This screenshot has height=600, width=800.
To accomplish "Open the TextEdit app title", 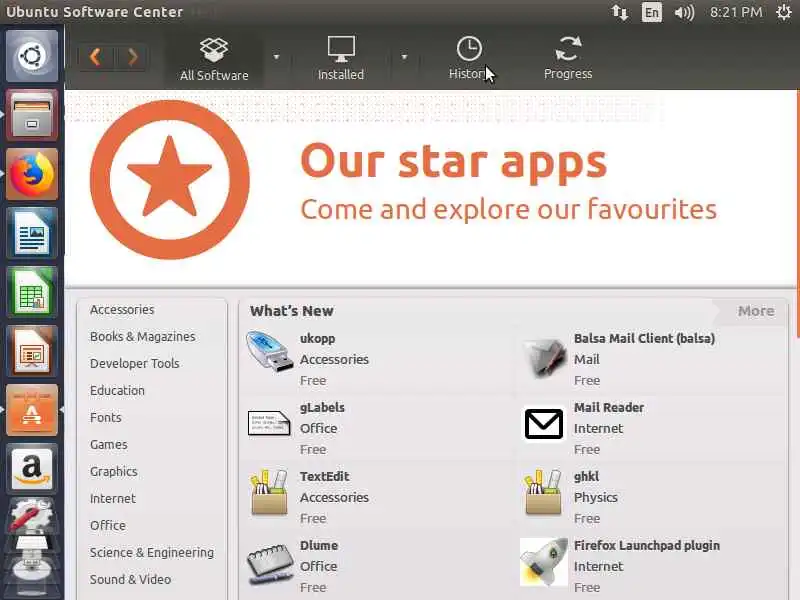I will point(324,477).
